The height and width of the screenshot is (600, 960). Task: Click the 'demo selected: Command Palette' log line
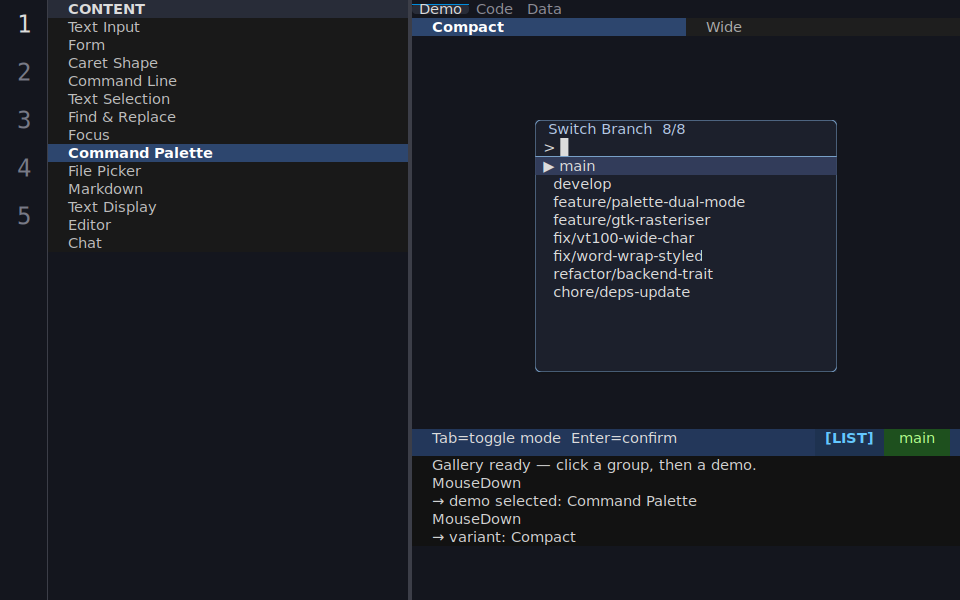pyautogui.click(x=564, y=501)
